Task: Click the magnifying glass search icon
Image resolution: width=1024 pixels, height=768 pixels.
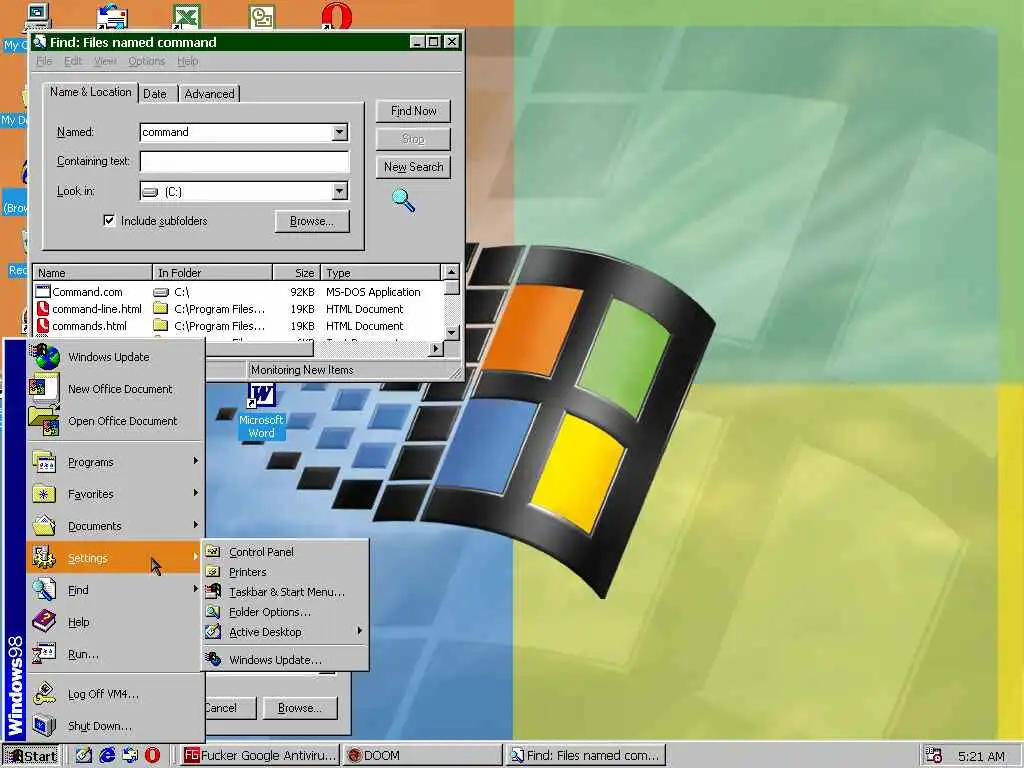Action: pyautogui.click(x=404, y=200)
